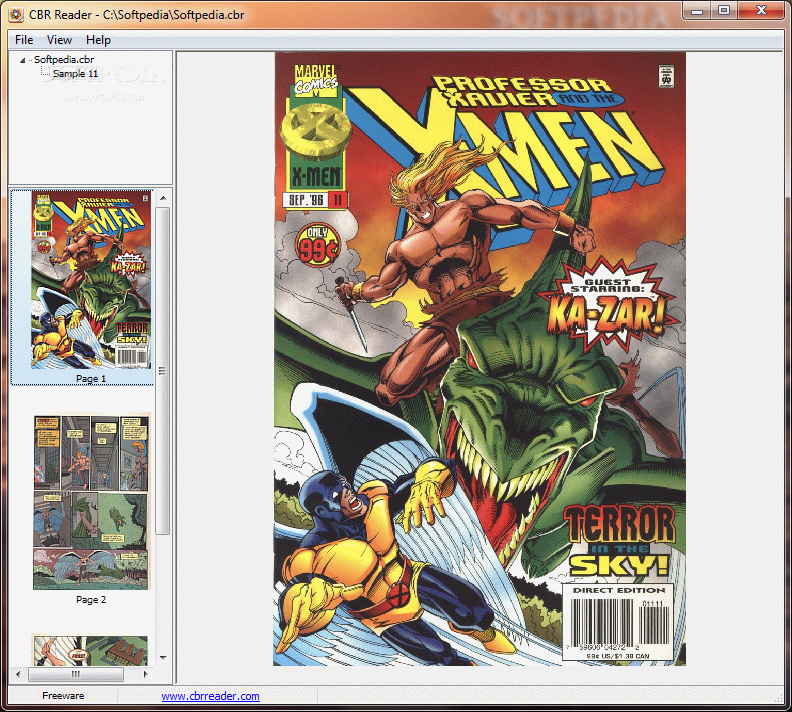Select the Page 2 thumbnail
This screenshot has width=792, height=712.
point(91,502)
